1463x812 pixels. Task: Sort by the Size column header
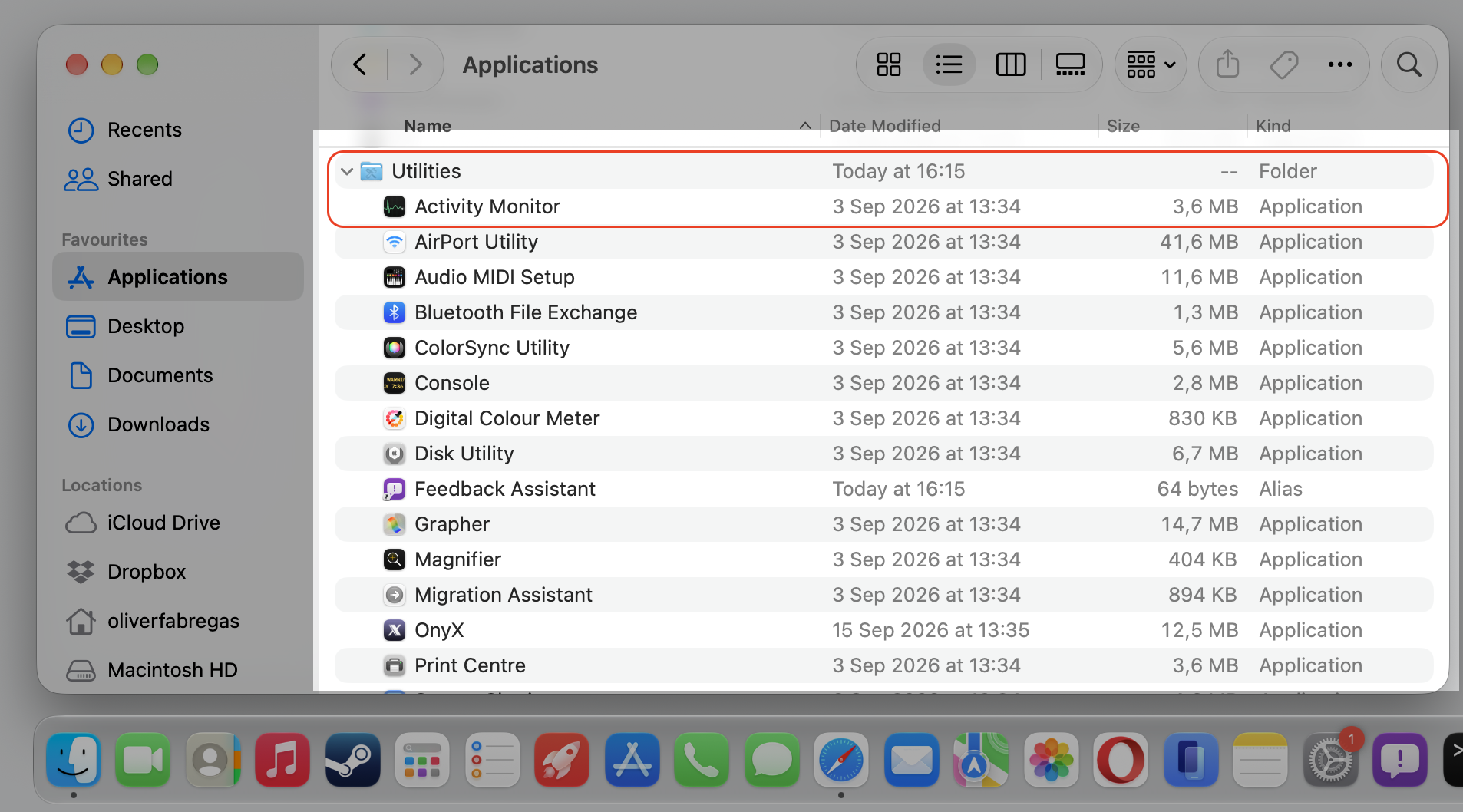1123,126
